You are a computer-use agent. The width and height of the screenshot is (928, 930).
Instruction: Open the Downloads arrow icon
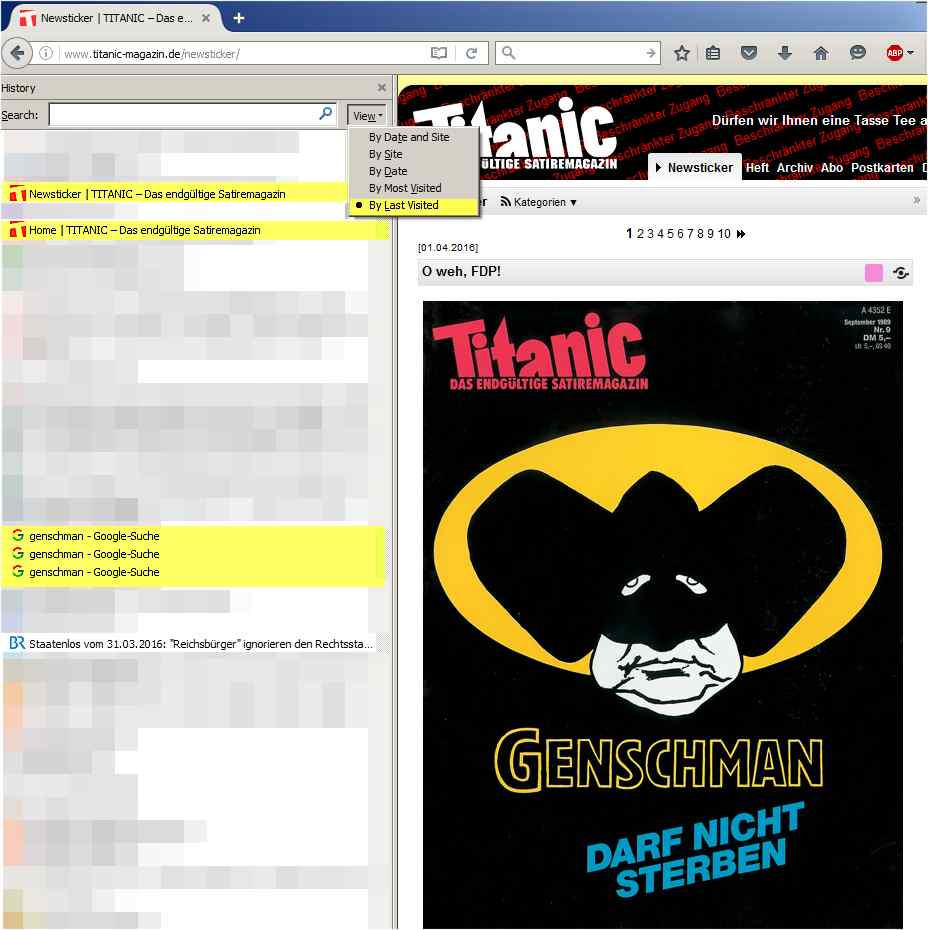coord(785,53)
